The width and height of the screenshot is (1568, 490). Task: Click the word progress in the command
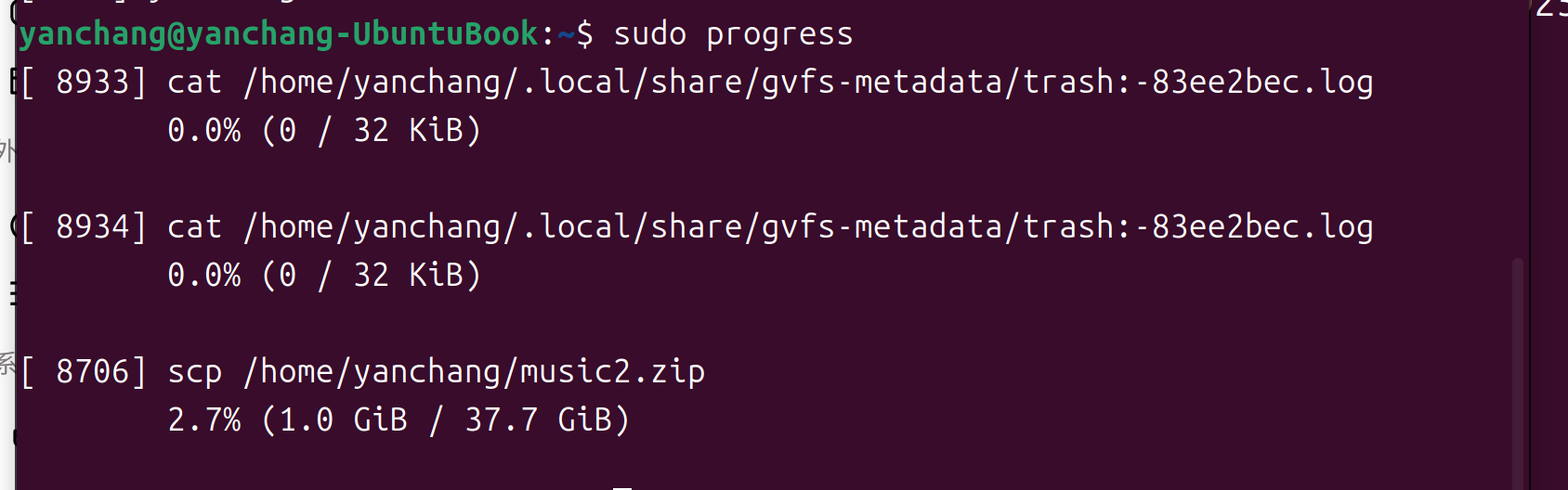[x=778, y=34]
